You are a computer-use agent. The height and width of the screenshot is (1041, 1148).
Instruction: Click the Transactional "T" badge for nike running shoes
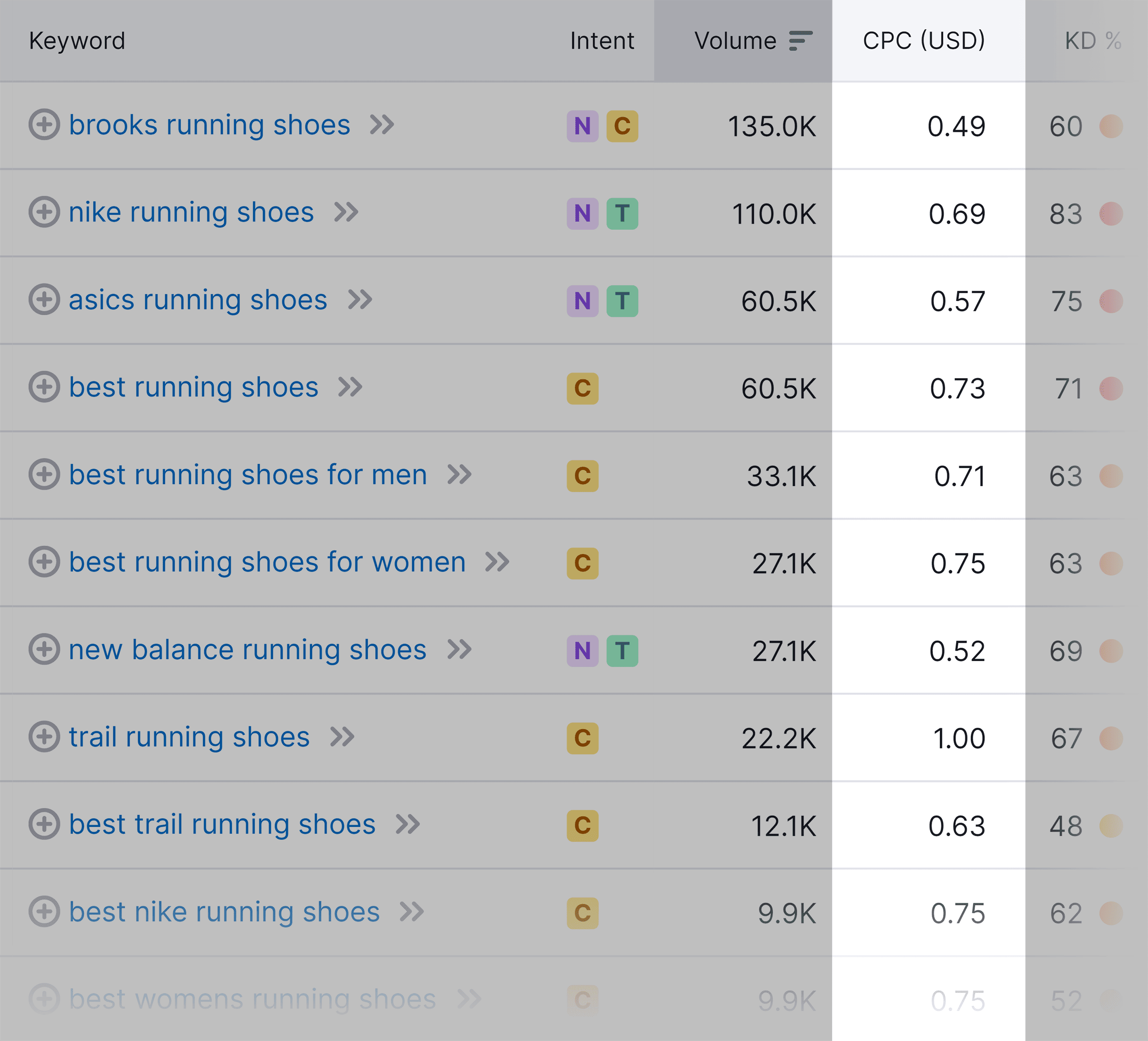pyautogui.click(x=624, y=214)
